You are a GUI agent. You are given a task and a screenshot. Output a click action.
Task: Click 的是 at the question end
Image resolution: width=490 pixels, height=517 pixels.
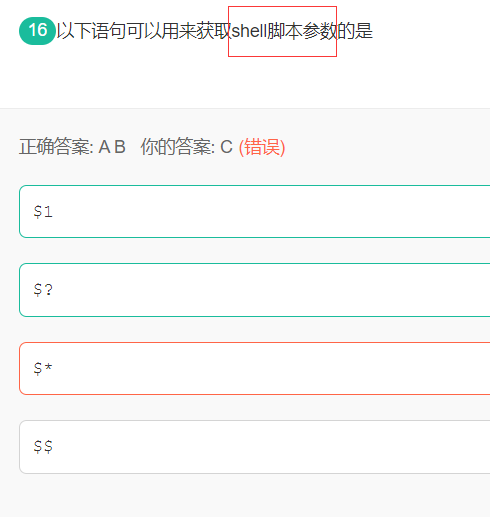click(355, 31)
